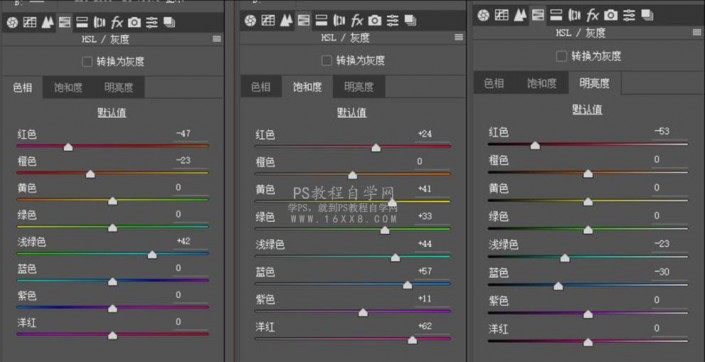Click 橙色 luminance slider handle at 0
The height and width of the screenshot is (362, 705).
click(x=588, y=174)
